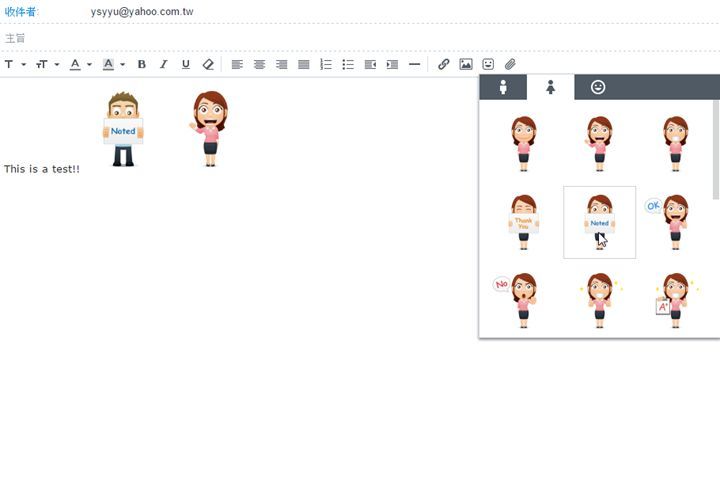Insert the No woman sticker

(517, 300)
